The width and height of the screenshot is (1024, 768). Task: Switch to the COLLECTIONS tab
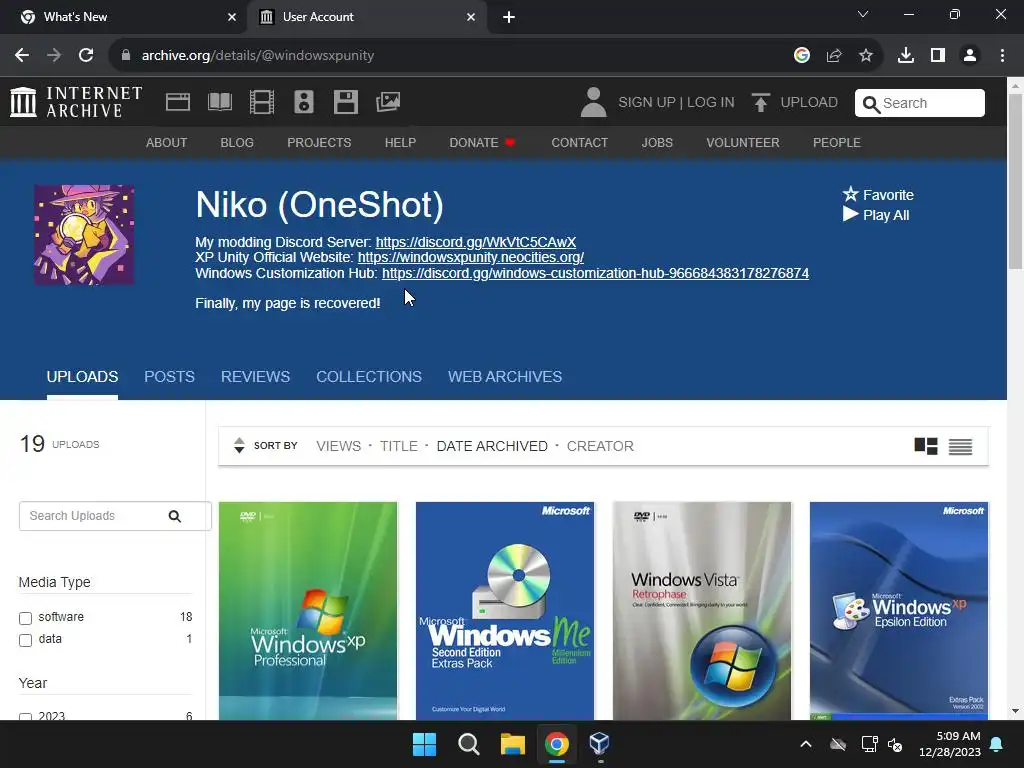(369, 377)
